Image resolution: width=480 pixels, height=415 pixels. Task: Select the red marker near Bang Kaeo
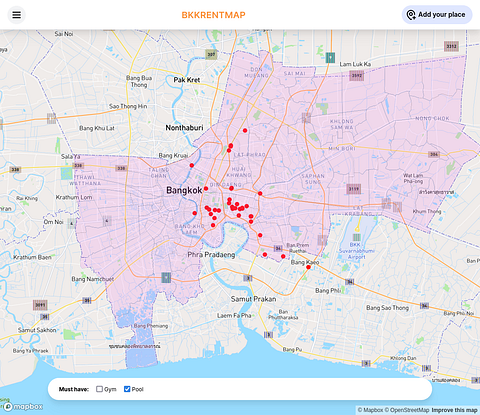pos(308,267)
